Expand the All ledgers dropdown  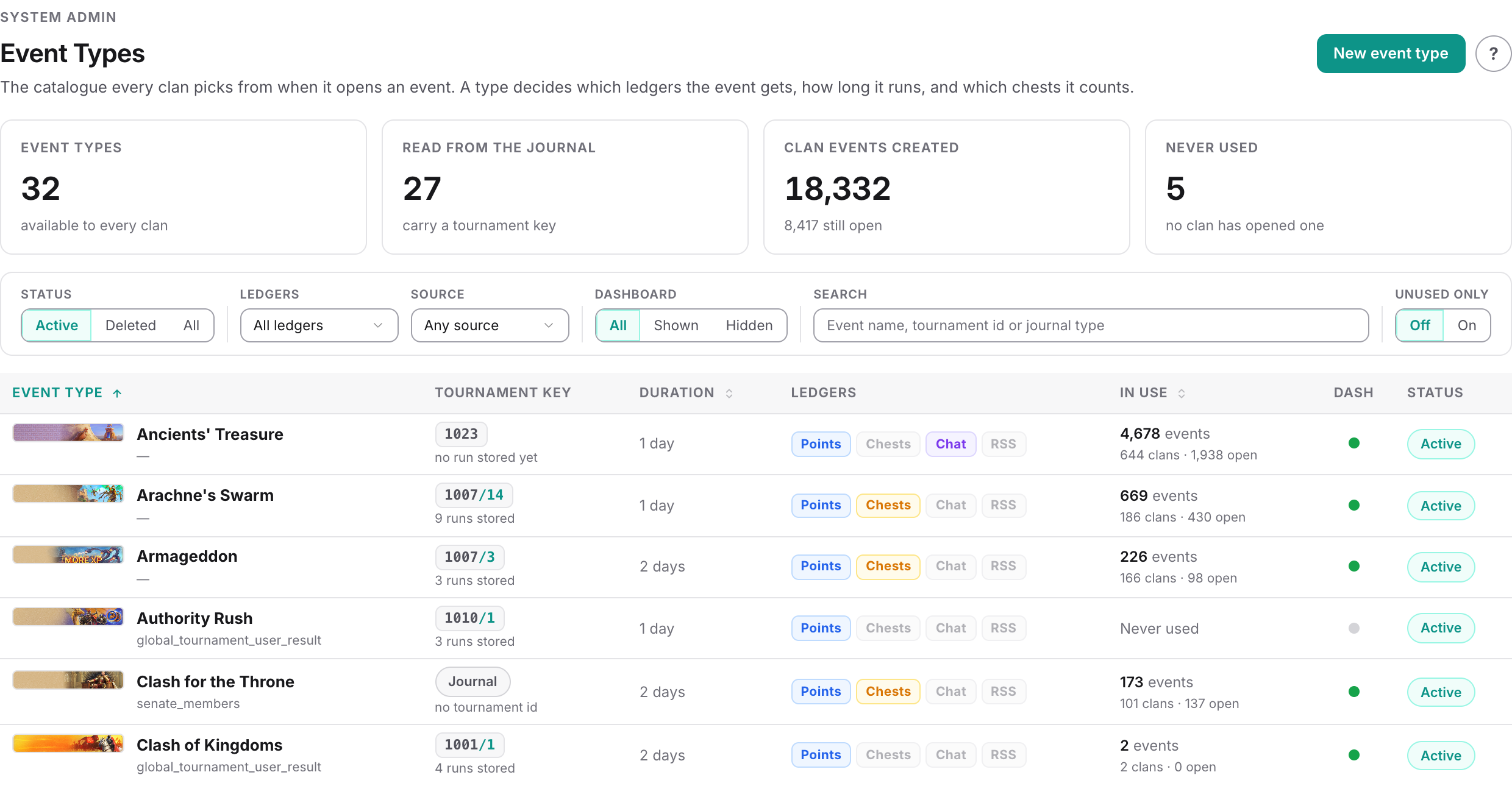pyautogui.click(x=319, y=325)
